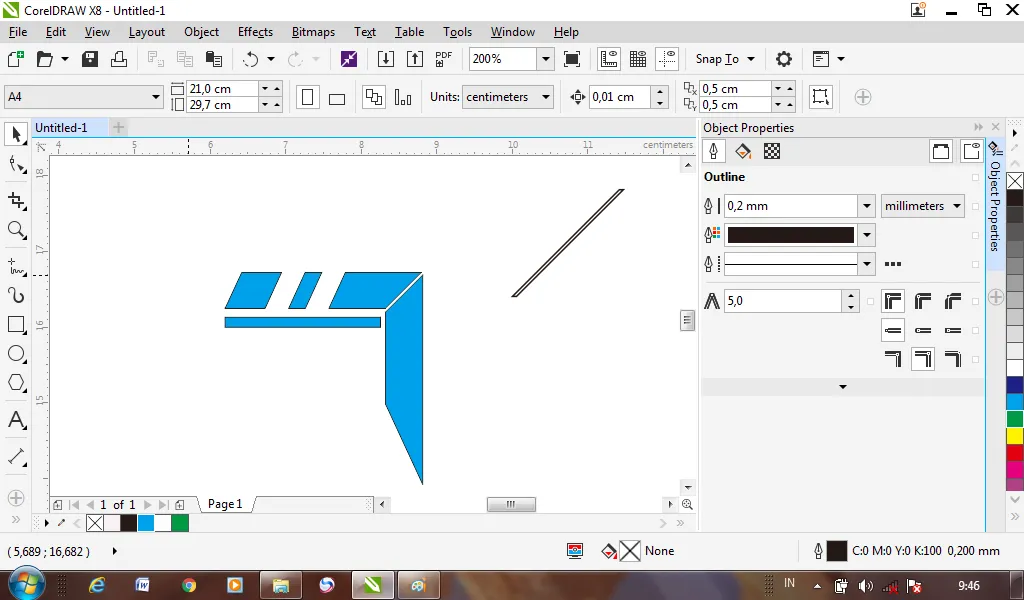The width and height of the screenshot is (1024, 600).
Task: Choose the Crop tool
Action: coord(16,200)
